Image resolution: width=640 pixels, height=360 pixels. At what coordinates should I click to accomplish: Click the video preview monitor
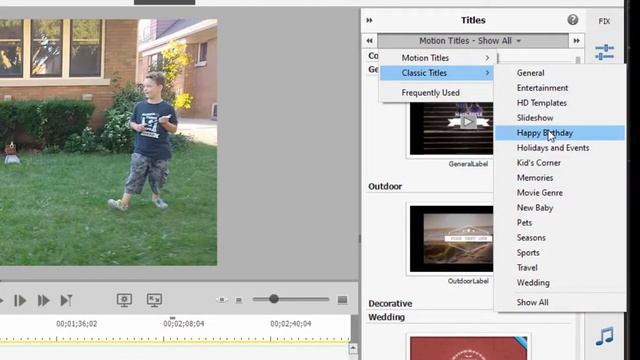pyautogui.click(x=109, y=142)
